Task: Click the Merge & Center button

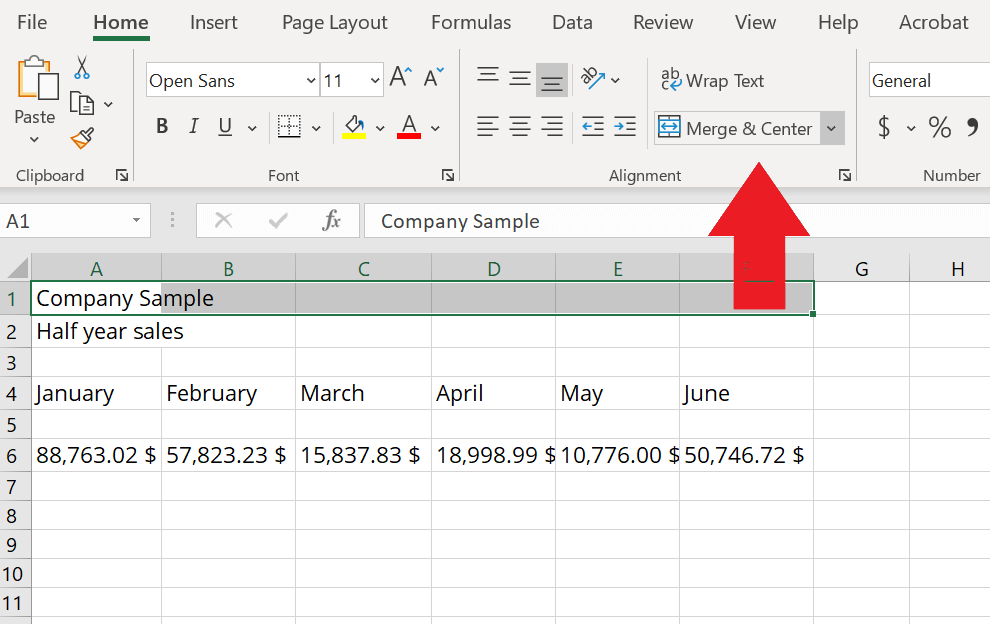Action: (737, 128)
